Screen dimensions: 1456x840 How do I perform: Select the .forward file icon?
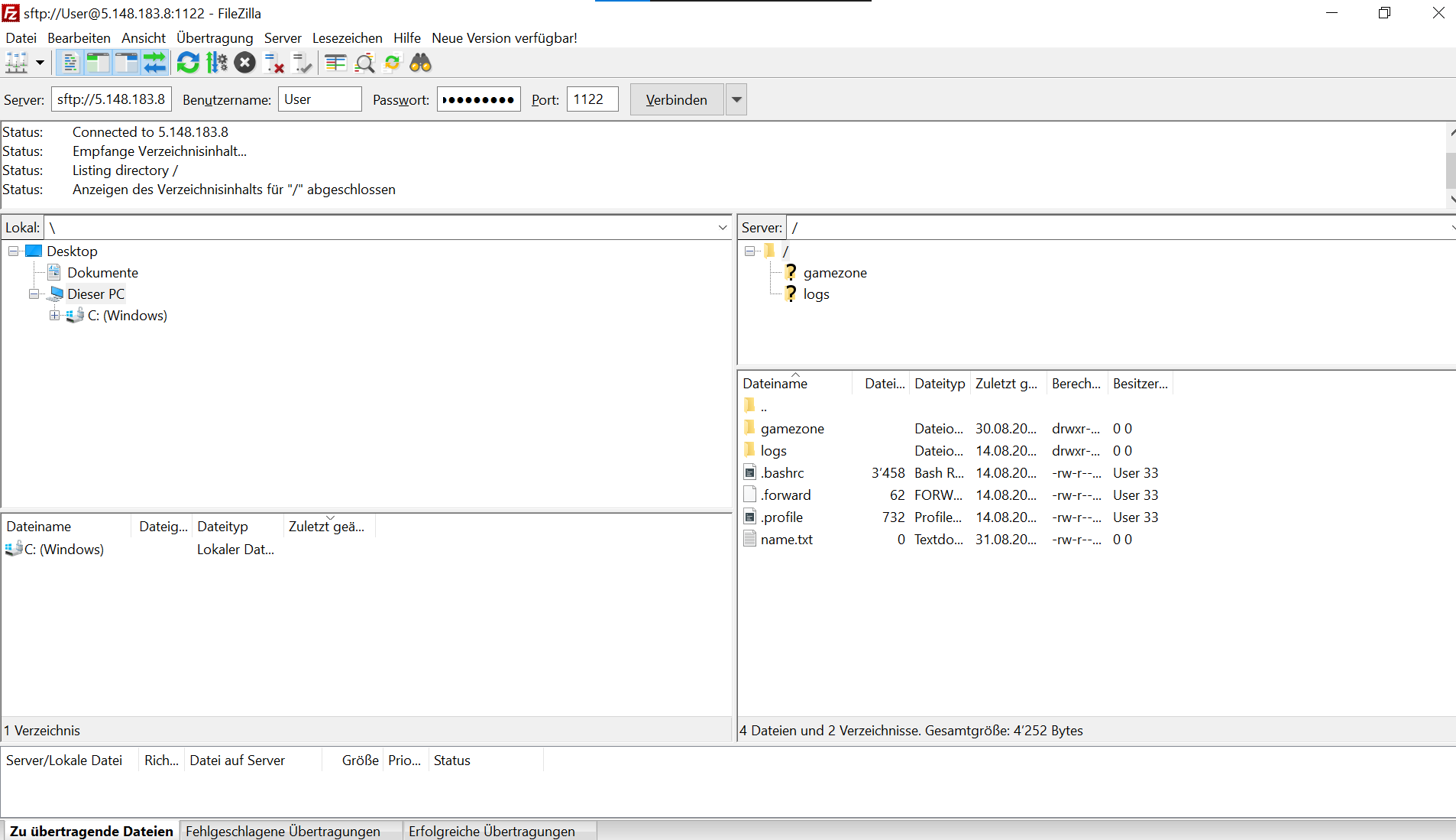pyautogui.click(x=750, y=494)
